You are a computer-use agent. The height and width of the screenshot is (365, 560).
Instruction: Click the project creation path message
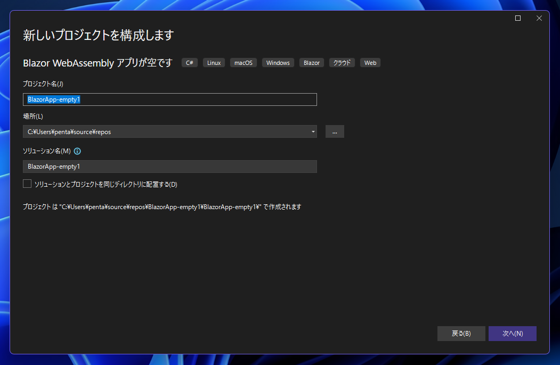pos(162,207)
